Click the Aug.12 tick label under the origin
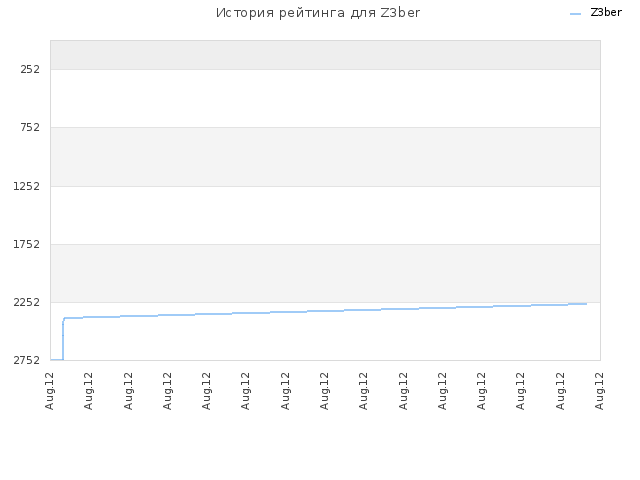 (x=49, y=391)
